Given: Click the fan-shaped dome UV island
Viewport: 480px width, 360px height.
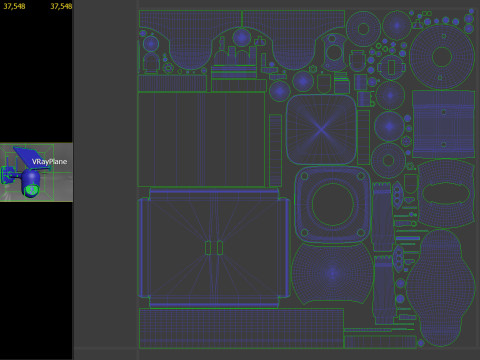Looking at the screenshot, I should [332, 273].
